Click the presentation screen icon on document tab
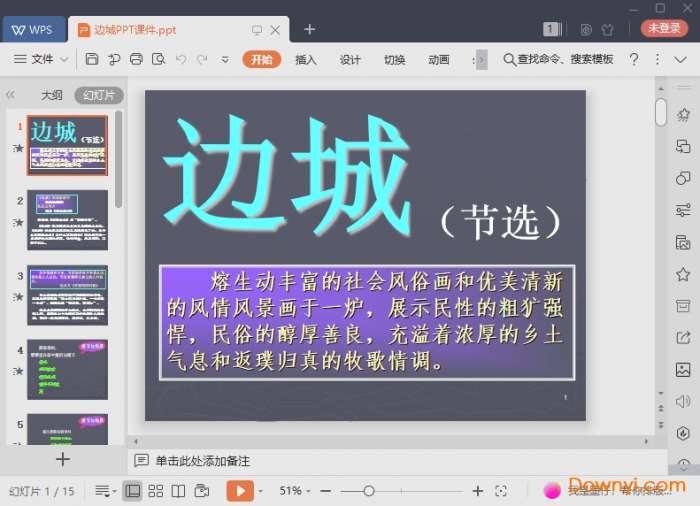Viewport: 700px width, 506px height. pos(257,30)
